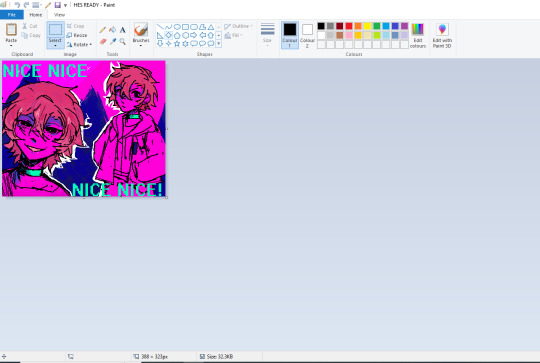Choose the Rounded rectangular callout shape
This screenshot has height=363, width=540.
coord(194,43)
